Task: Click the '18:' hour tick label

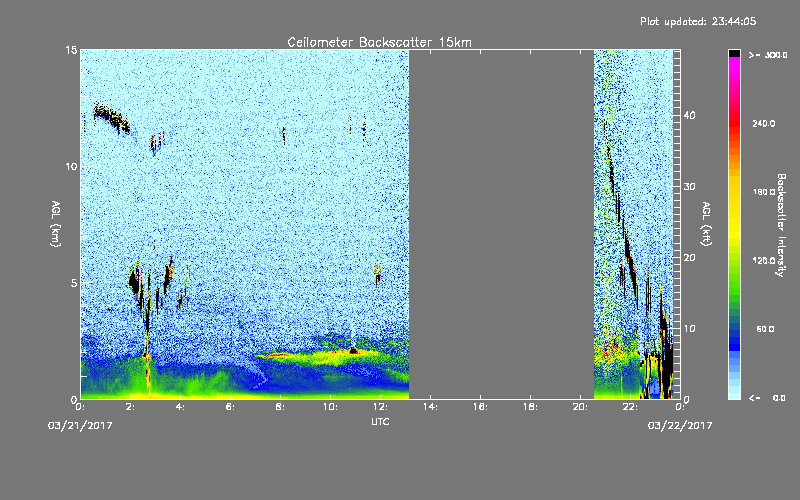Action: (x=531, y=407)
